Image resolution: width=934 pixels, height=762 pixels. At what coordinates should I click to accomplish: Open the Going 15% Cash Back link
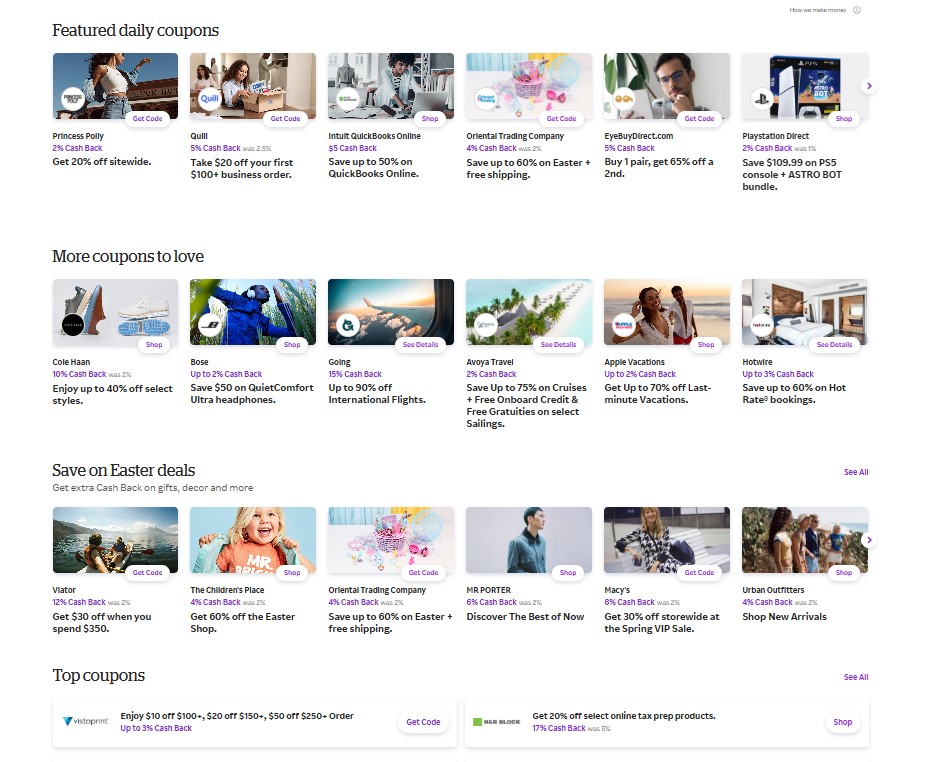355,374
